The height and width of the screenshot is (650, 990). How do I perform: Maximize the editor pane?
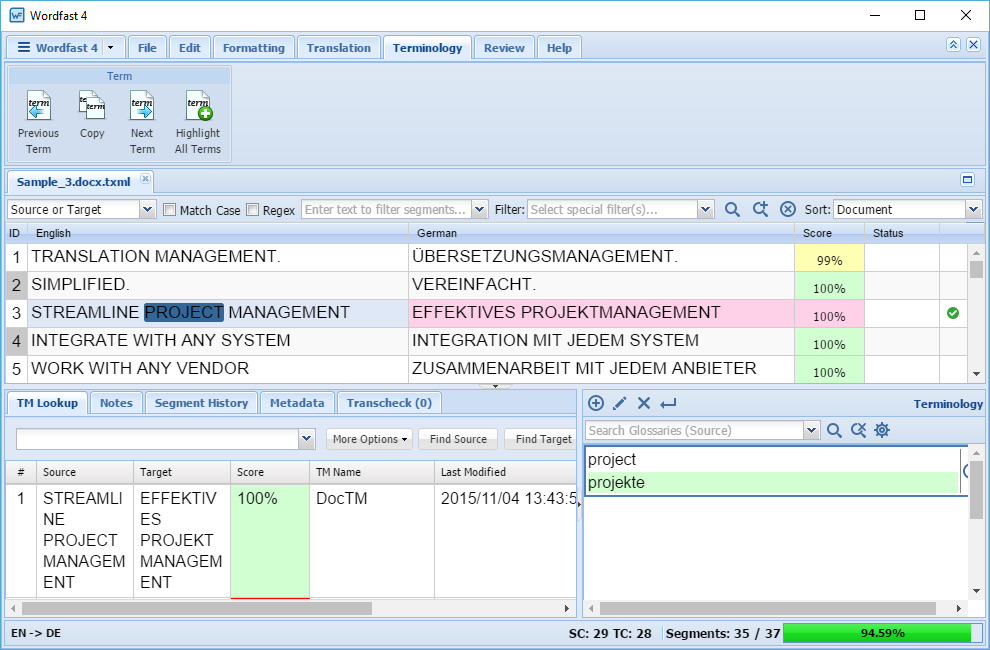pyautogui.click(x=967, y=180)
